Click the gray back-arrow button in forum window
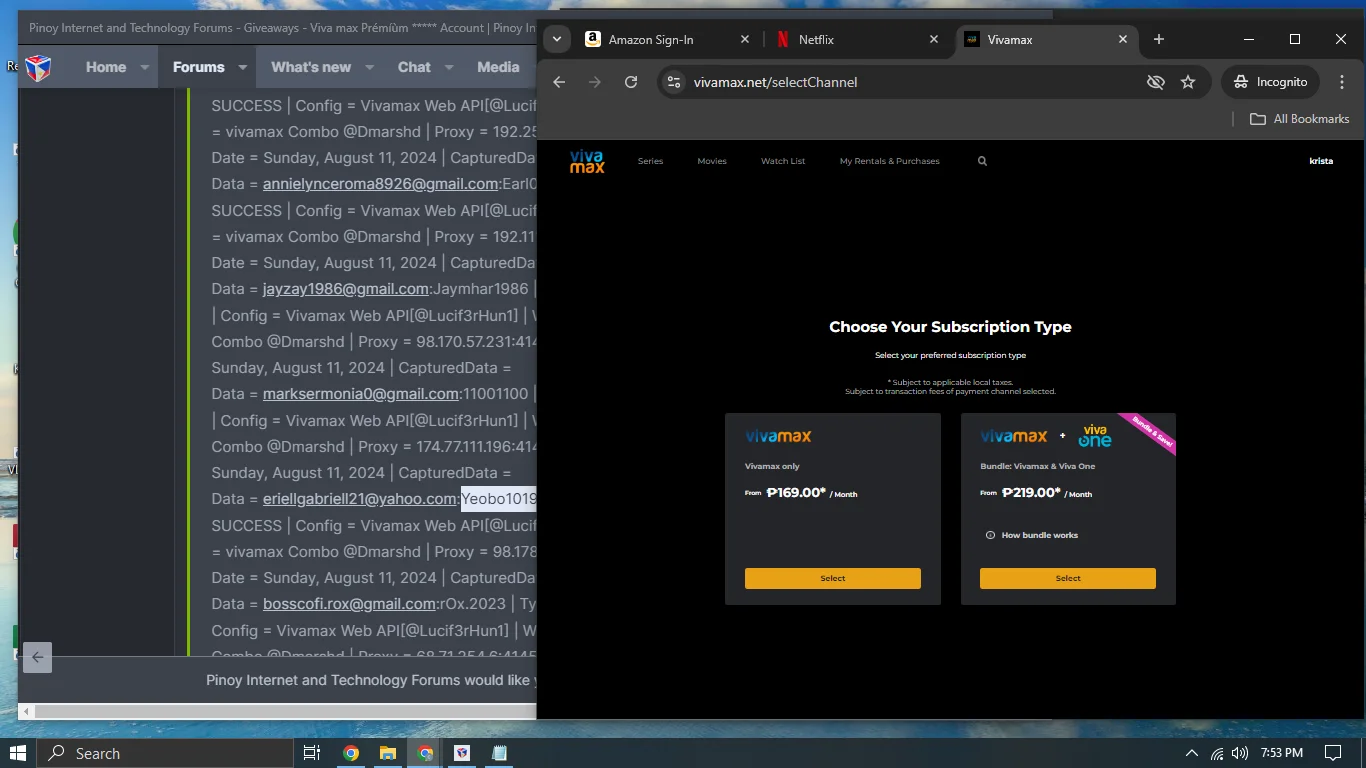Viewport: 1366px width, 768px height. pos(37,657)
